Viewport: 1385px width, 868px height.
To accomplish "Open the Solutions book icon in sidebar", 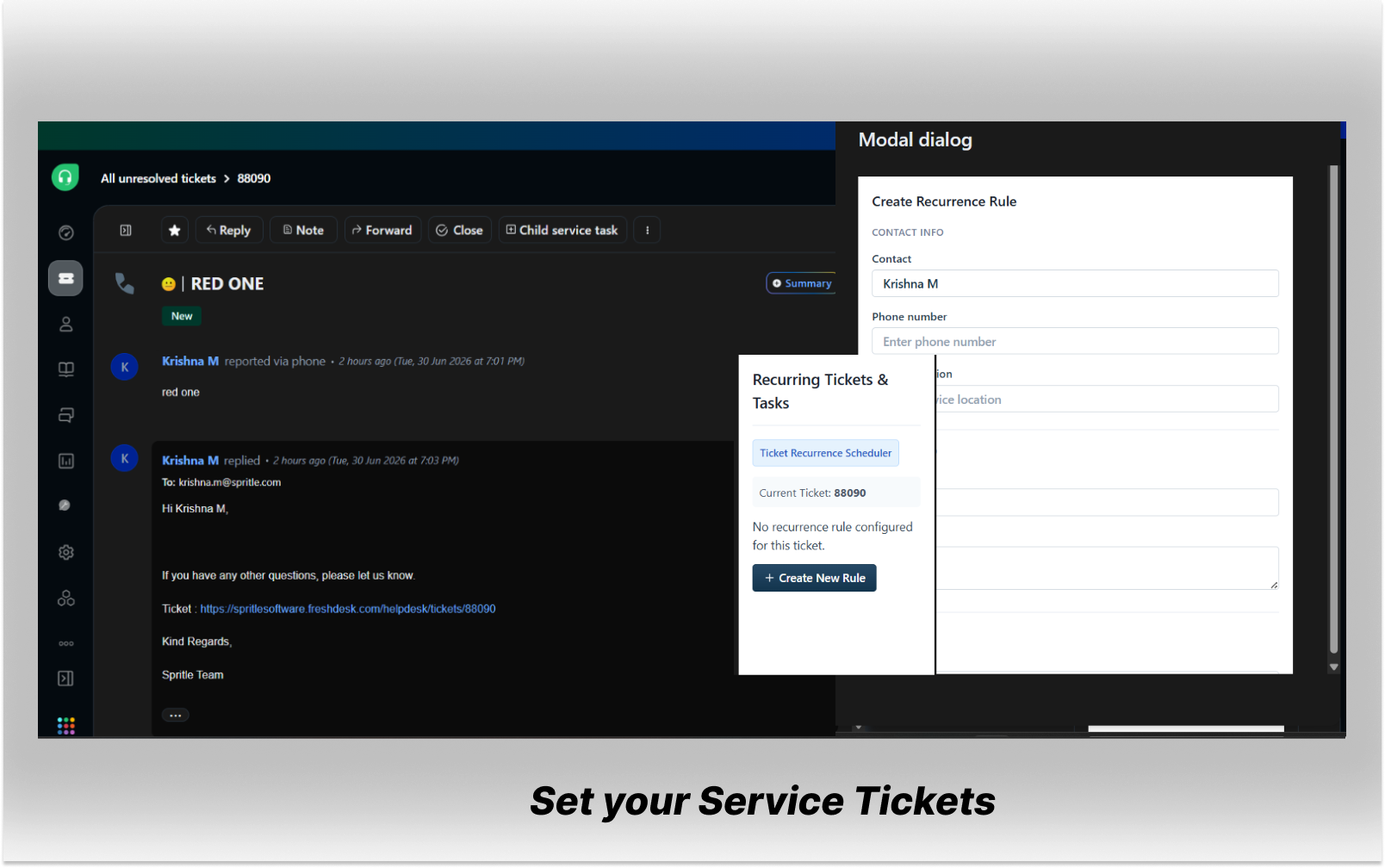I will pyautogui.click(x=66, y=369).
